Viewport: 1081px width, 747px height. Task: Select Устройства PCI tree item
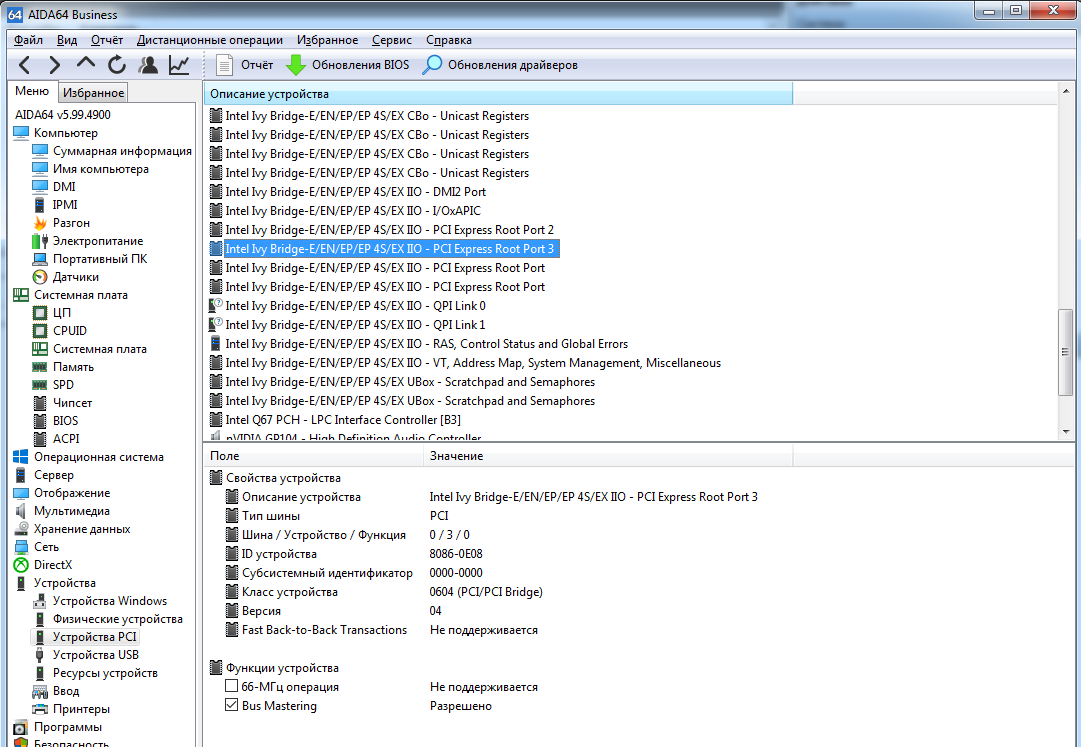click(94, 637)
